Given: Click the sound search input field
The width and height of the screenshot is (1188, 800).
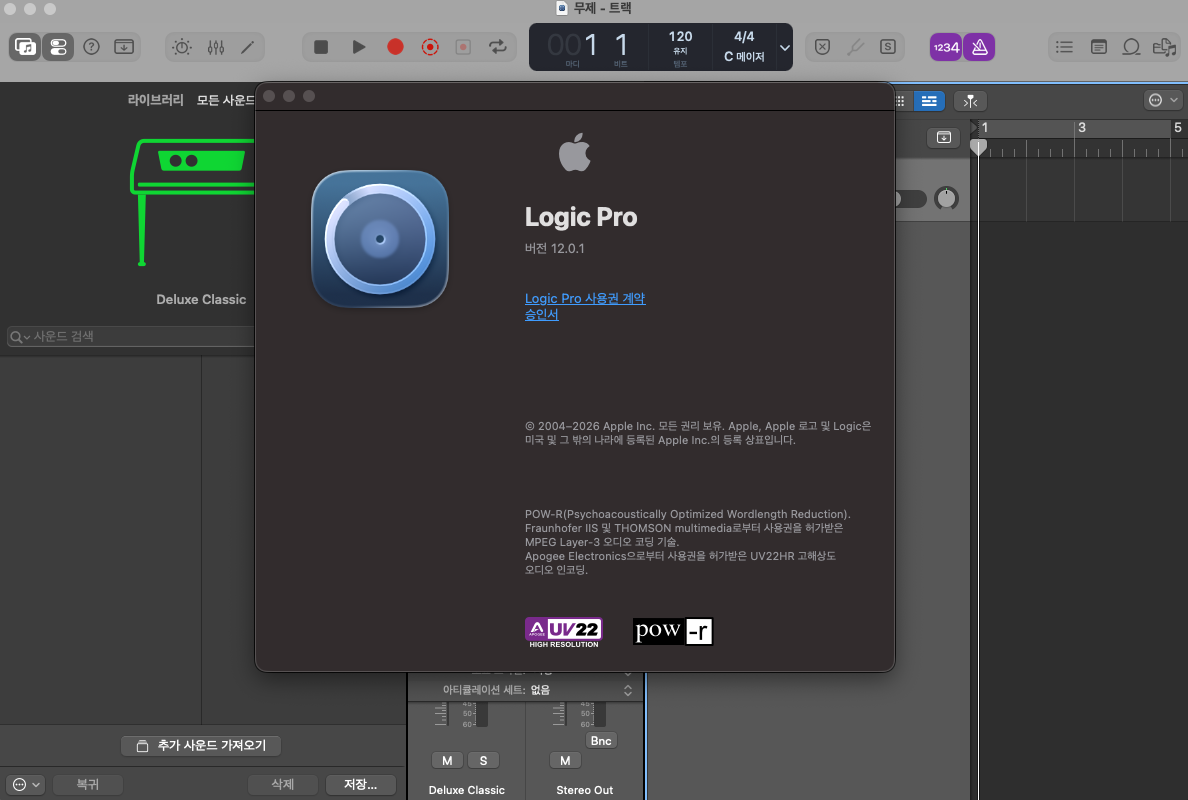Looking at the screenshot, I should pos(130,337).
